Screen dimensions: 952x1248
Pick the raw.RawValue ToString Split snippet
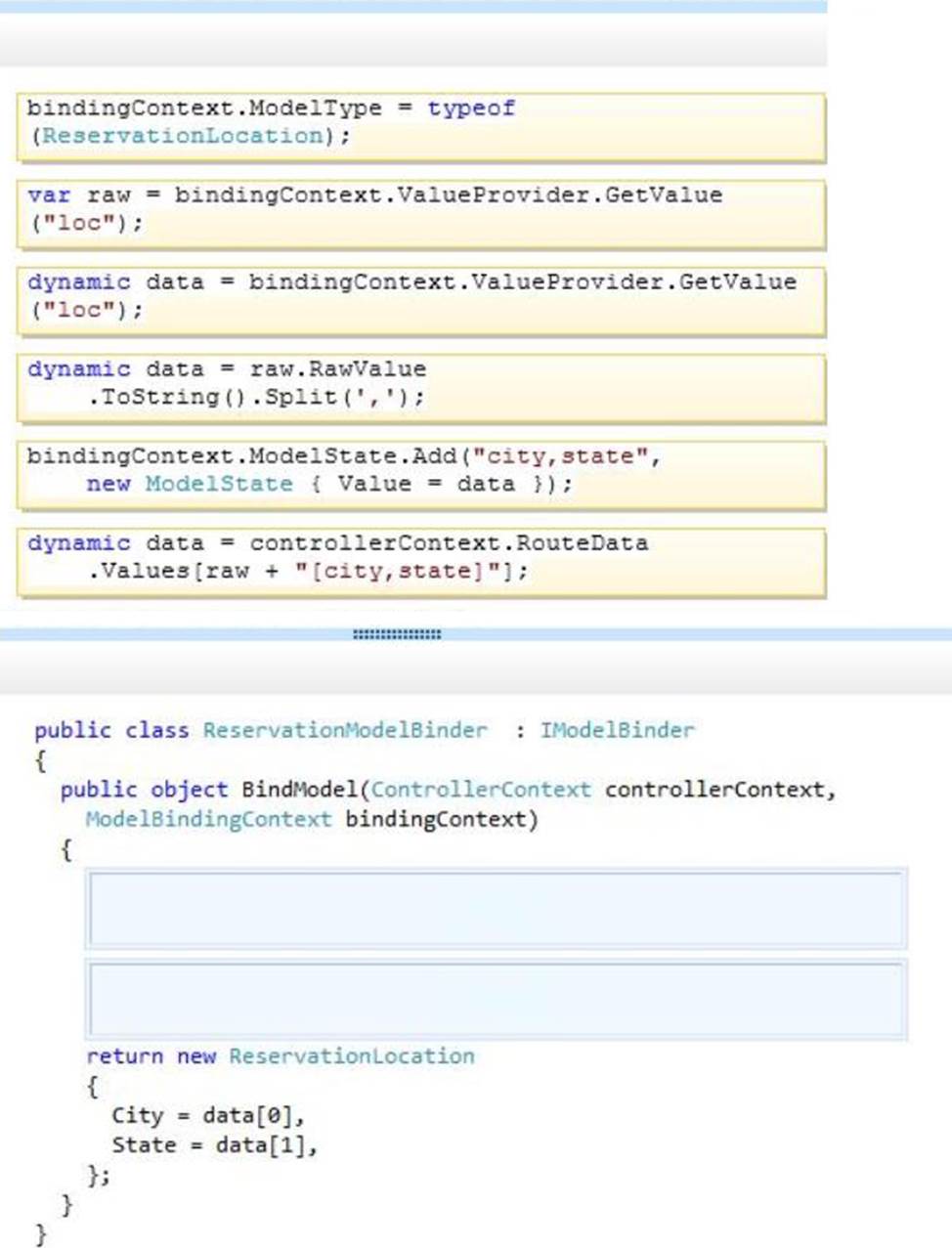[x=420, y=385]
